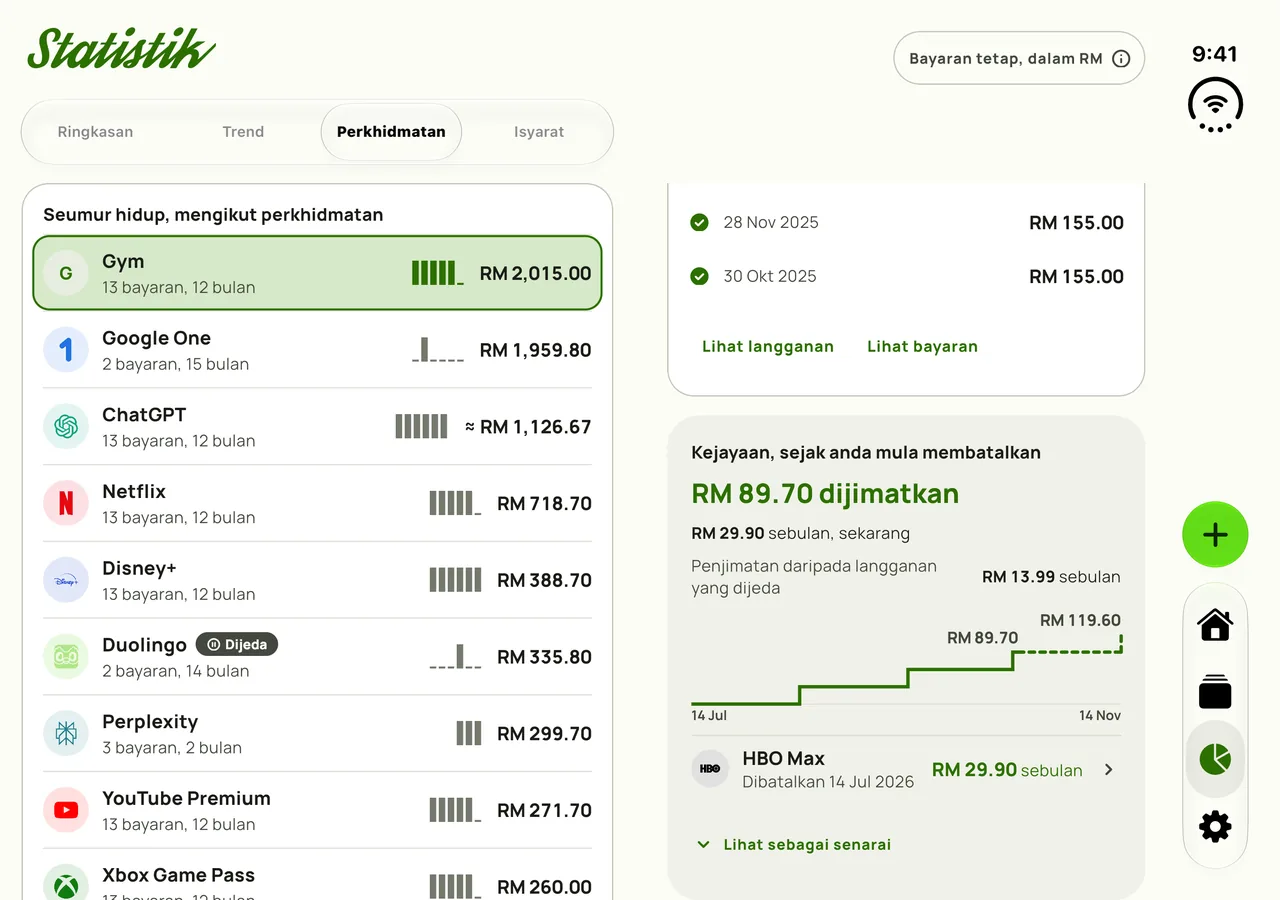Switch to the Trend tab
The height and width of the screenshot is (900, 1280).
(243, 132)
